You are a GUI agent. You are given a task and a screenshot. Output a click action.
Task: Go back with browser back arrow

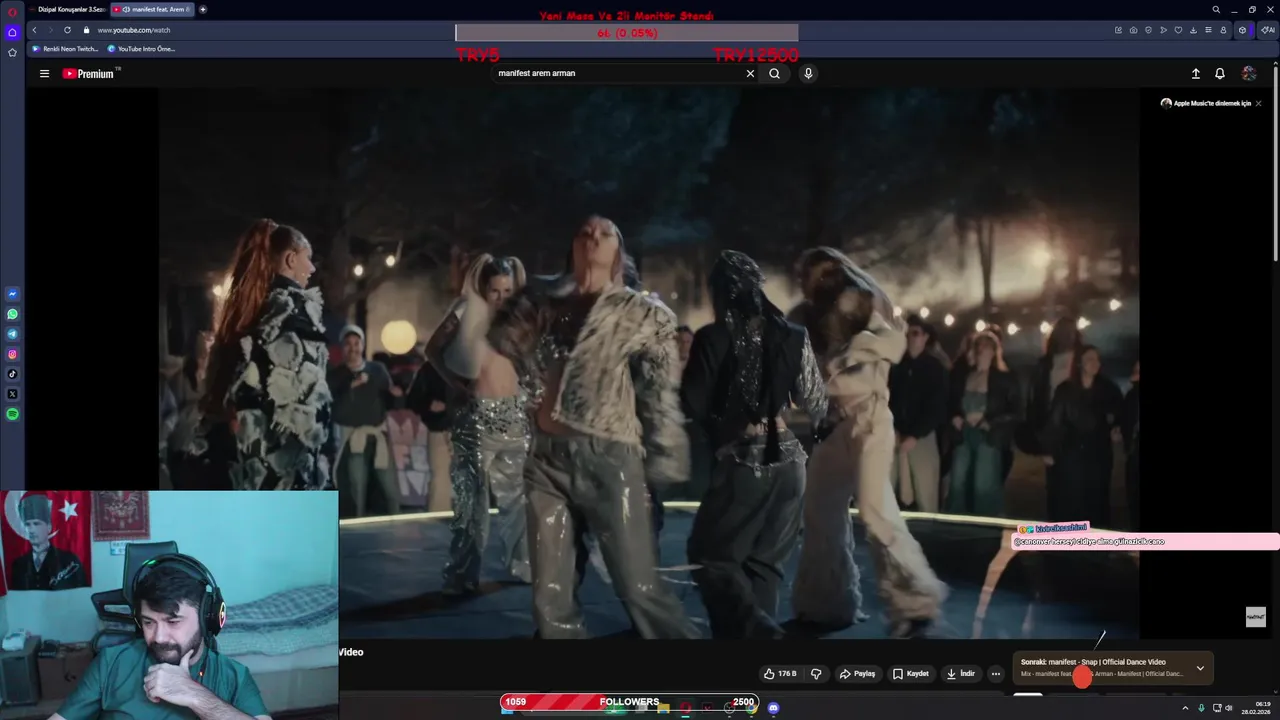tap(34, 30)
